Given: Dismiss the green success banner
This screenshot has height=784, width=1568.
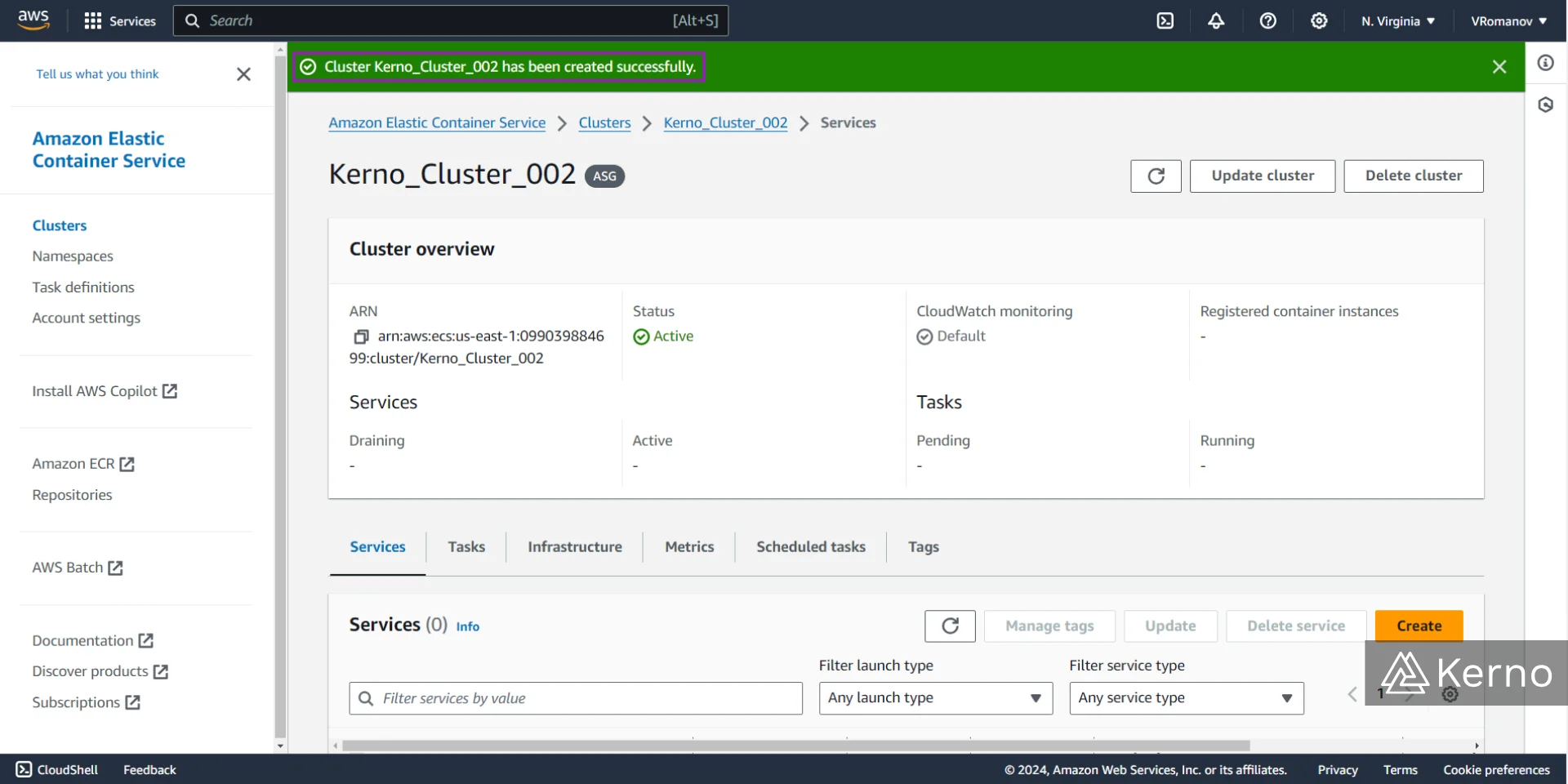Looking at the screenshot, I should tap(1499, 67).
